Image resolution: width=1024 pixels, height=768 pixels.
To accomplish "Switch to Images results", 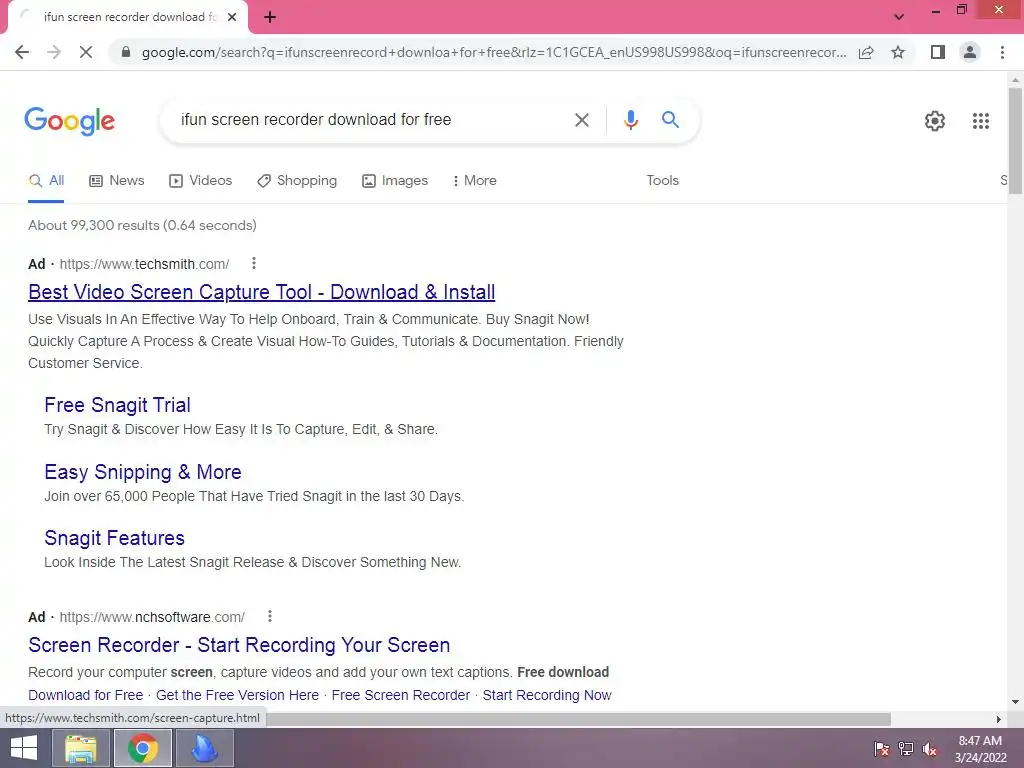I will coord(395,181).
